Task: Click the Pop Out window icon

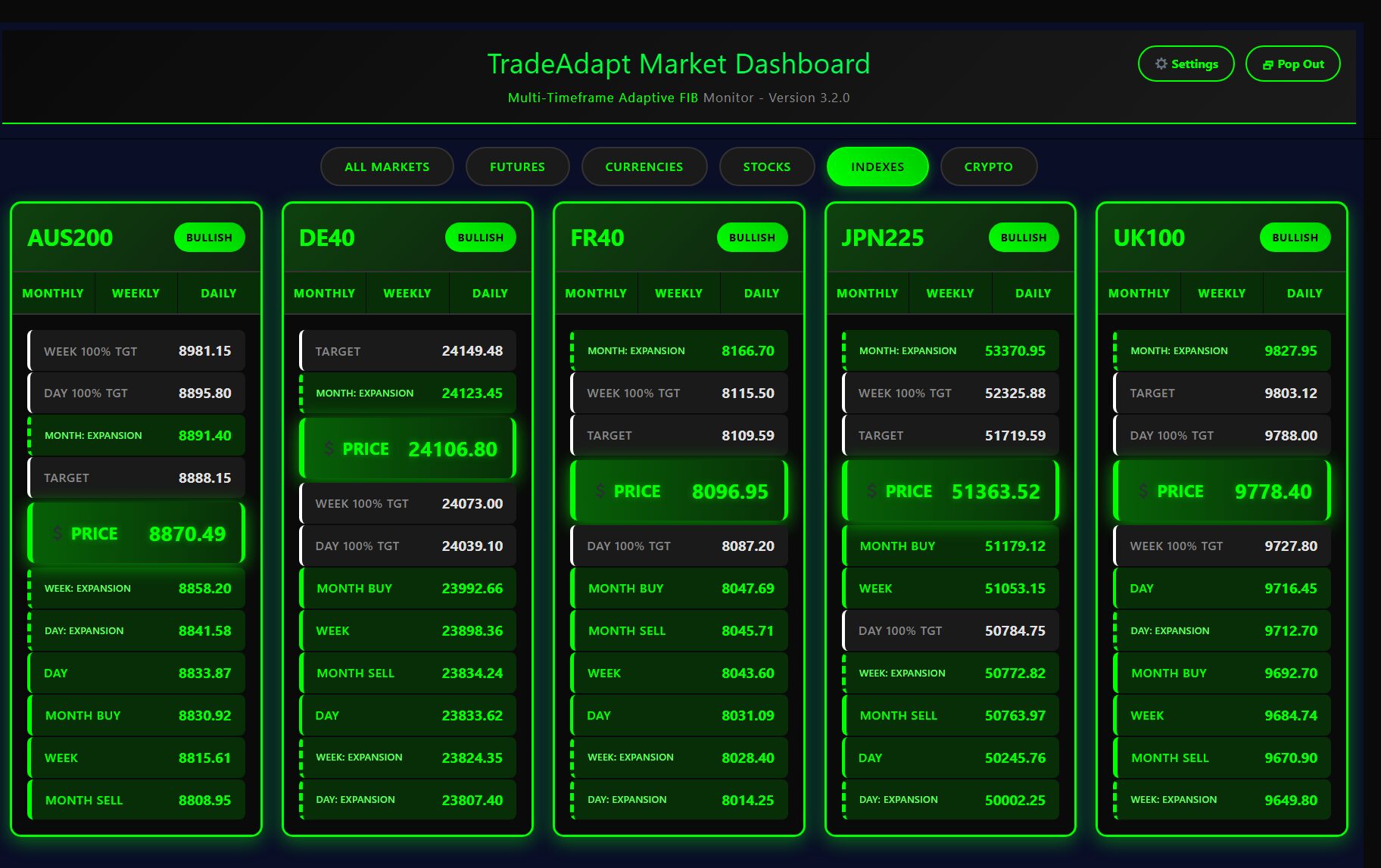Action: point(1267,65)
